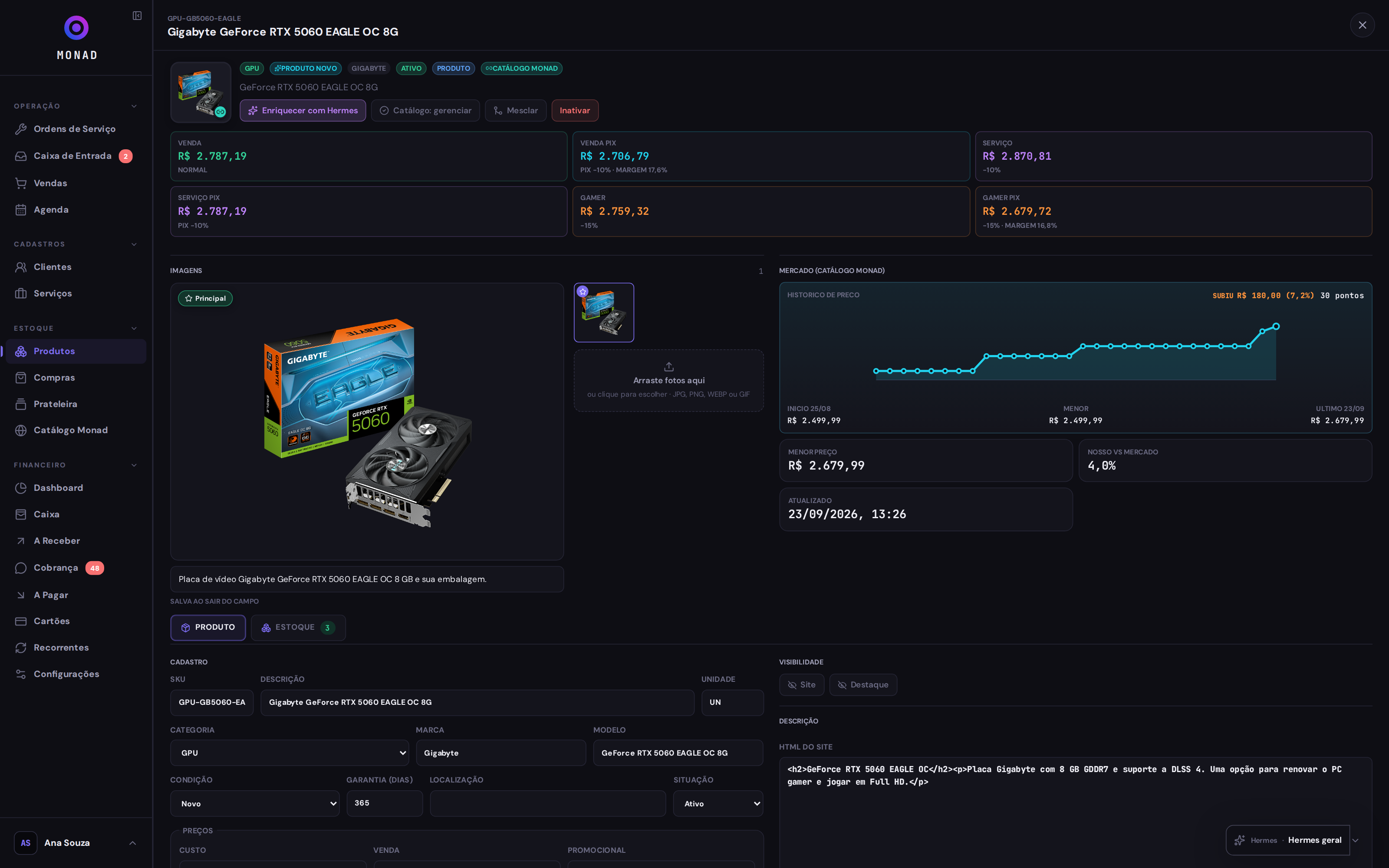Viewport: 1389px width, 868px height.
Task: Open Cobrança chat bubble icon
Action: tap(21, 568)
